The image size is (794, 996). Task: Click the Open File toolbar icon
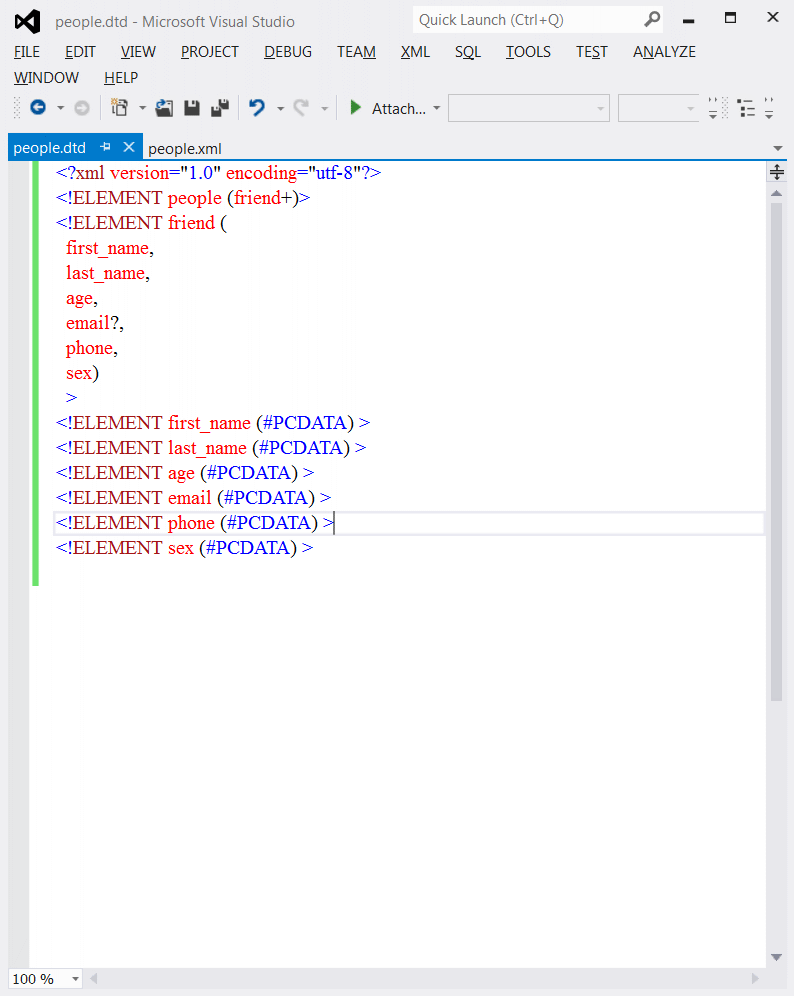pos(164,108)
